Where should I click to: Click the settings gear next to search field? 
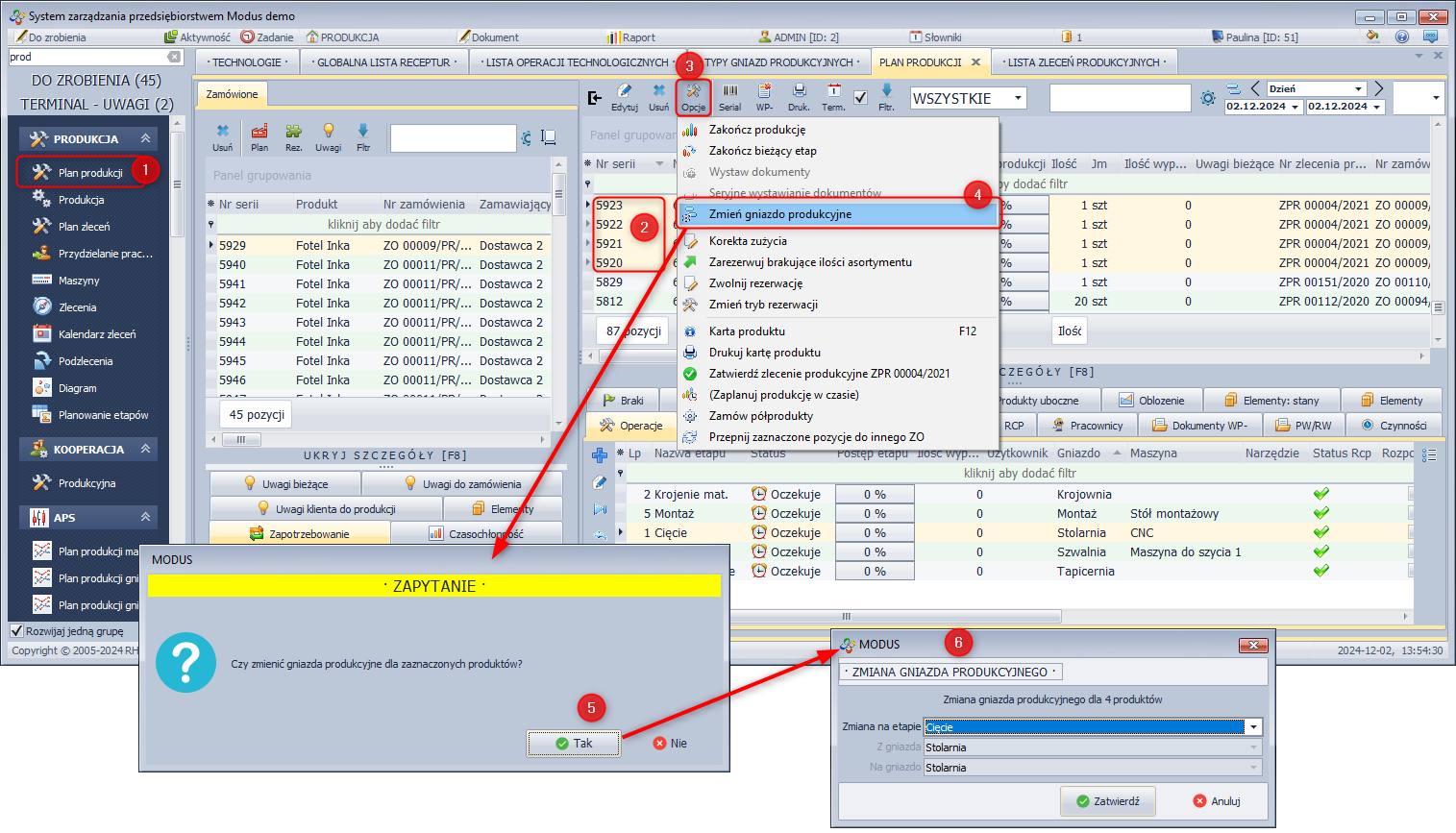tap(1208, 98)
